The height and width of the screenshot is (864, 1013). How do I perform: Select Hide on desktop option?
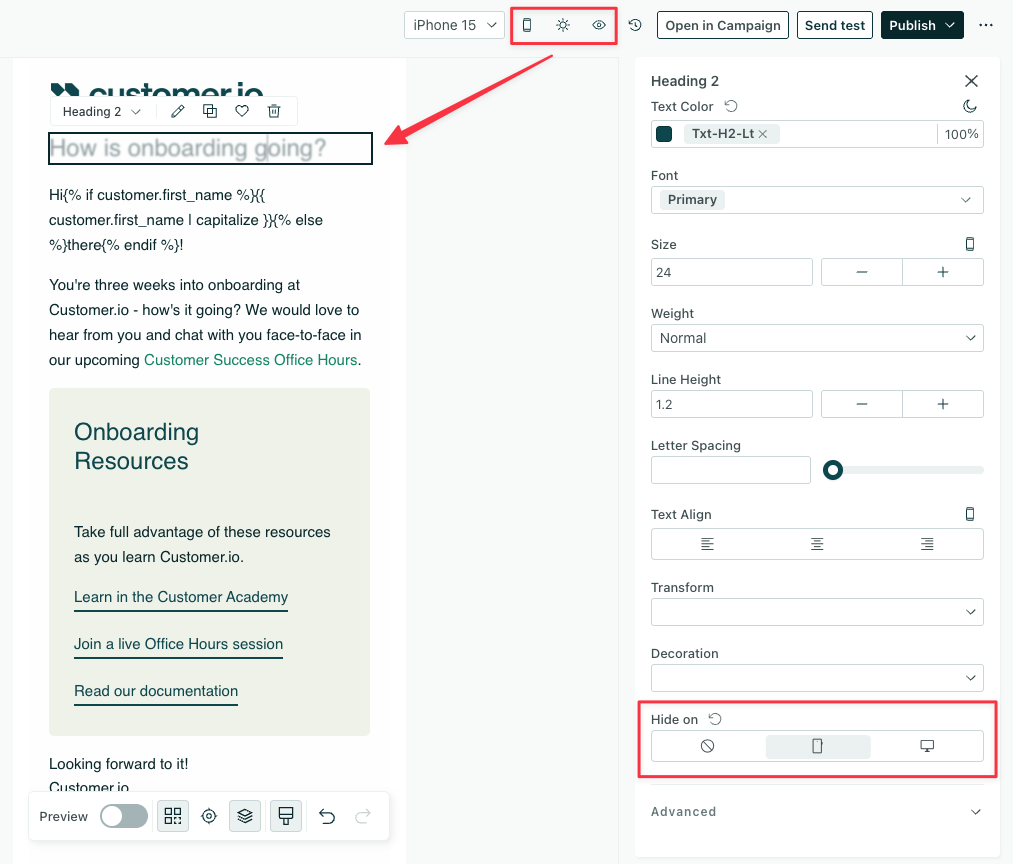pos(927,746)
